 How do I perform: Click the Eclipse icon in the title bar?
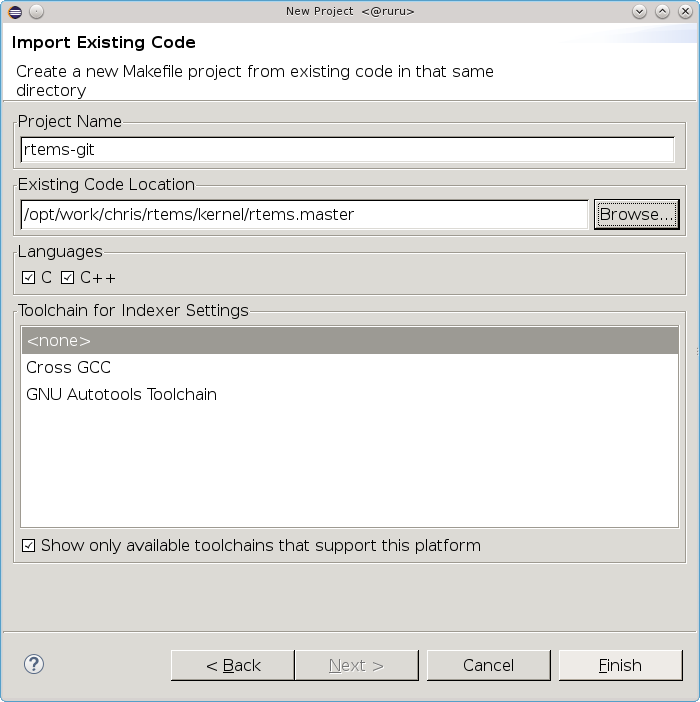[x=13, y=11]
